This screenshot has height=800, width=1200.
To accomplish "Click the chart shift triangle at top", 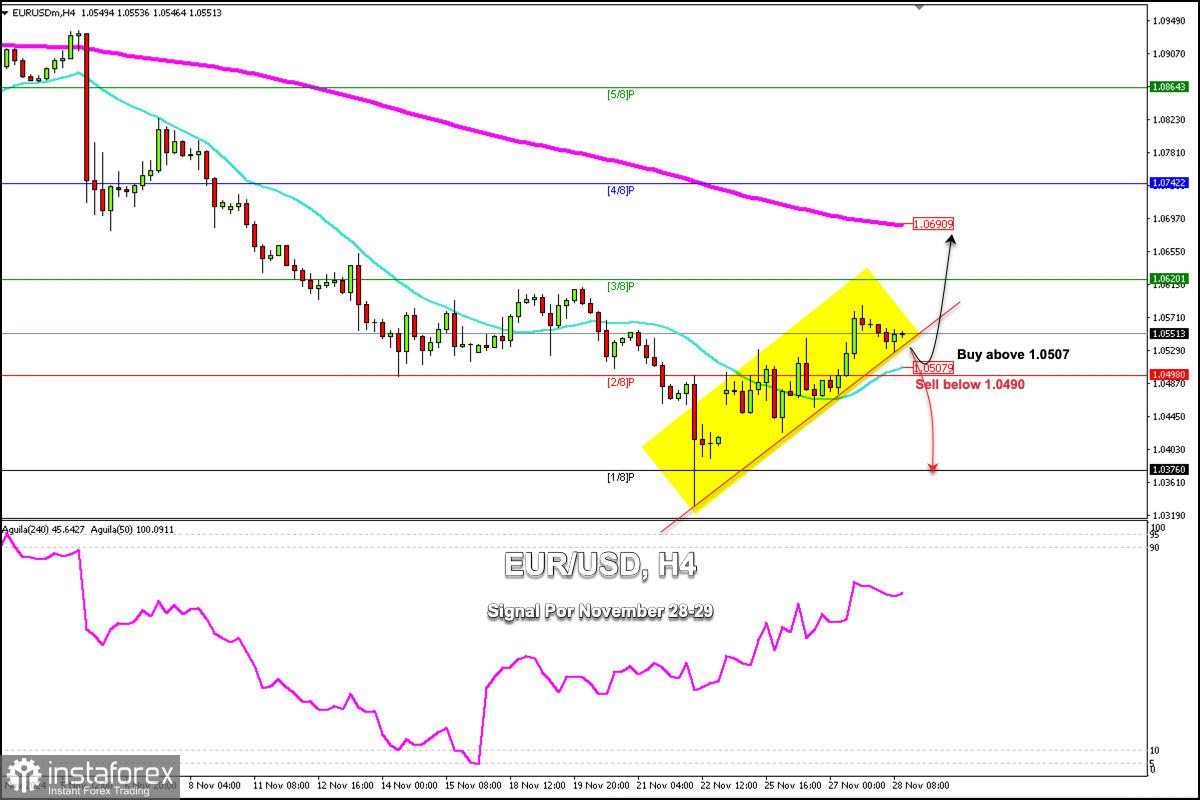I will (920, 7).
